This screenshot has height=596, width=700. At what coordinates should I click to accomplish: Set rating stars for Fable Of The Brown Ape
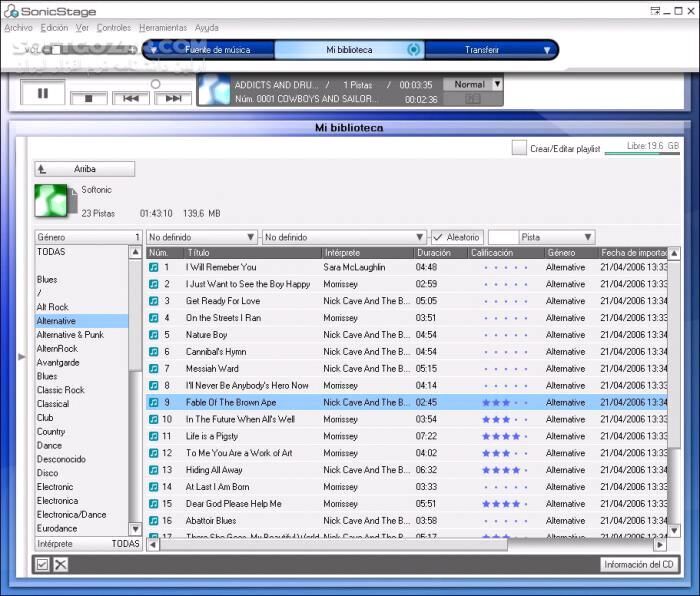[506, 402]
